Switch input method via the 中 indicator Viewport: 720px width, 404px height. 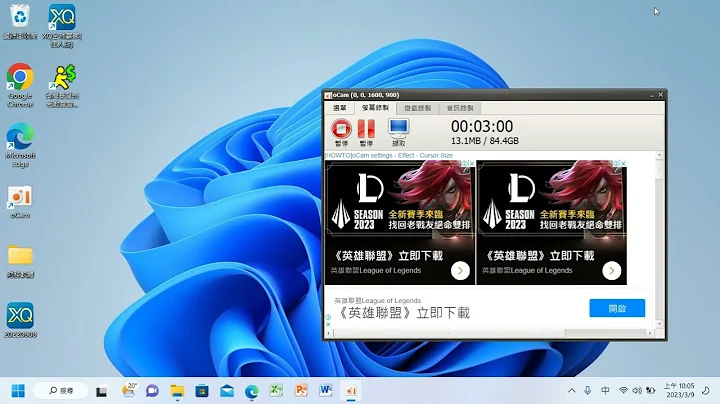pyautogui.click(x=605, y=391)
